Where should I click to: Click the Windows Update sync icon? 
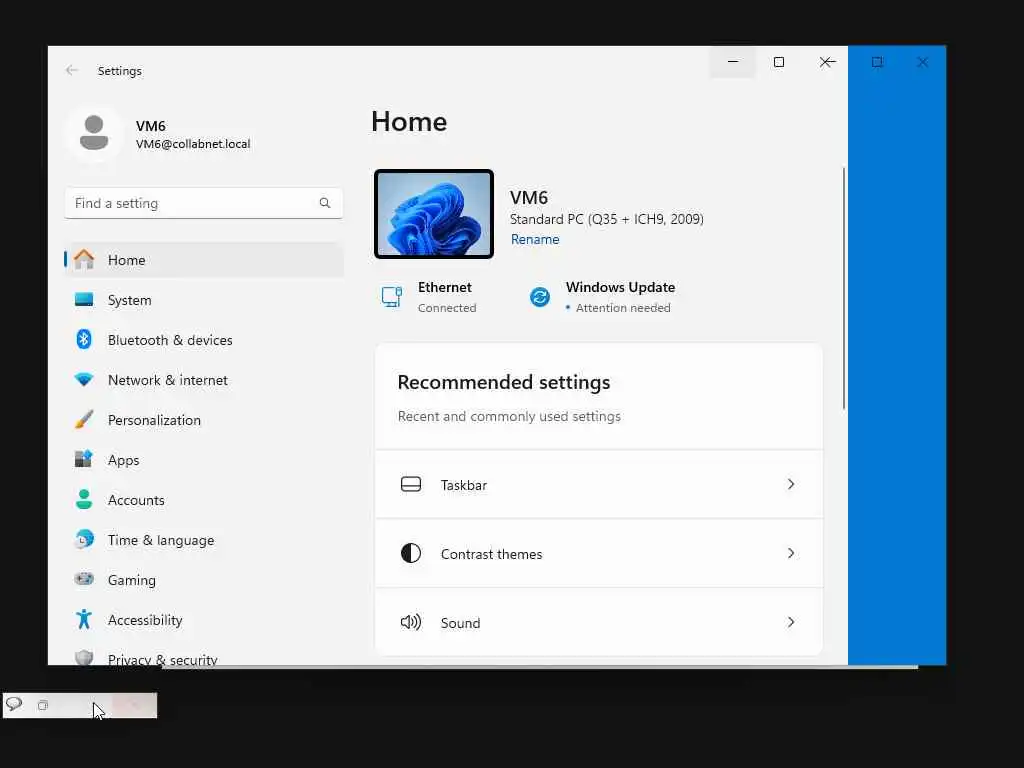(540, 297)
